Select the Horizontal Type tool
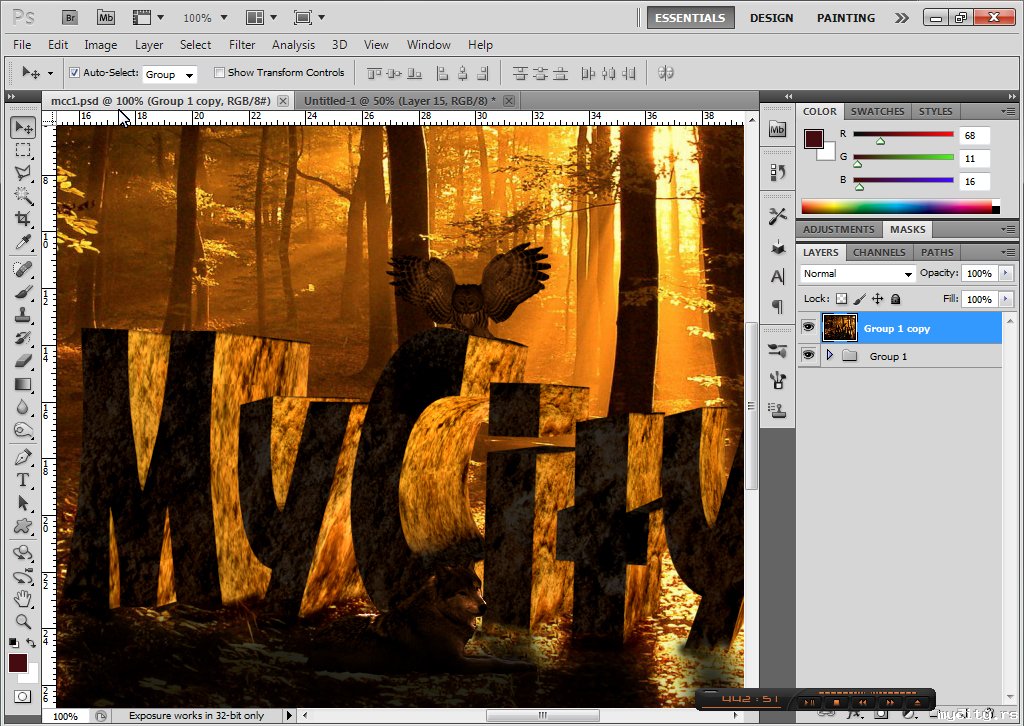 tap(23, 479)
